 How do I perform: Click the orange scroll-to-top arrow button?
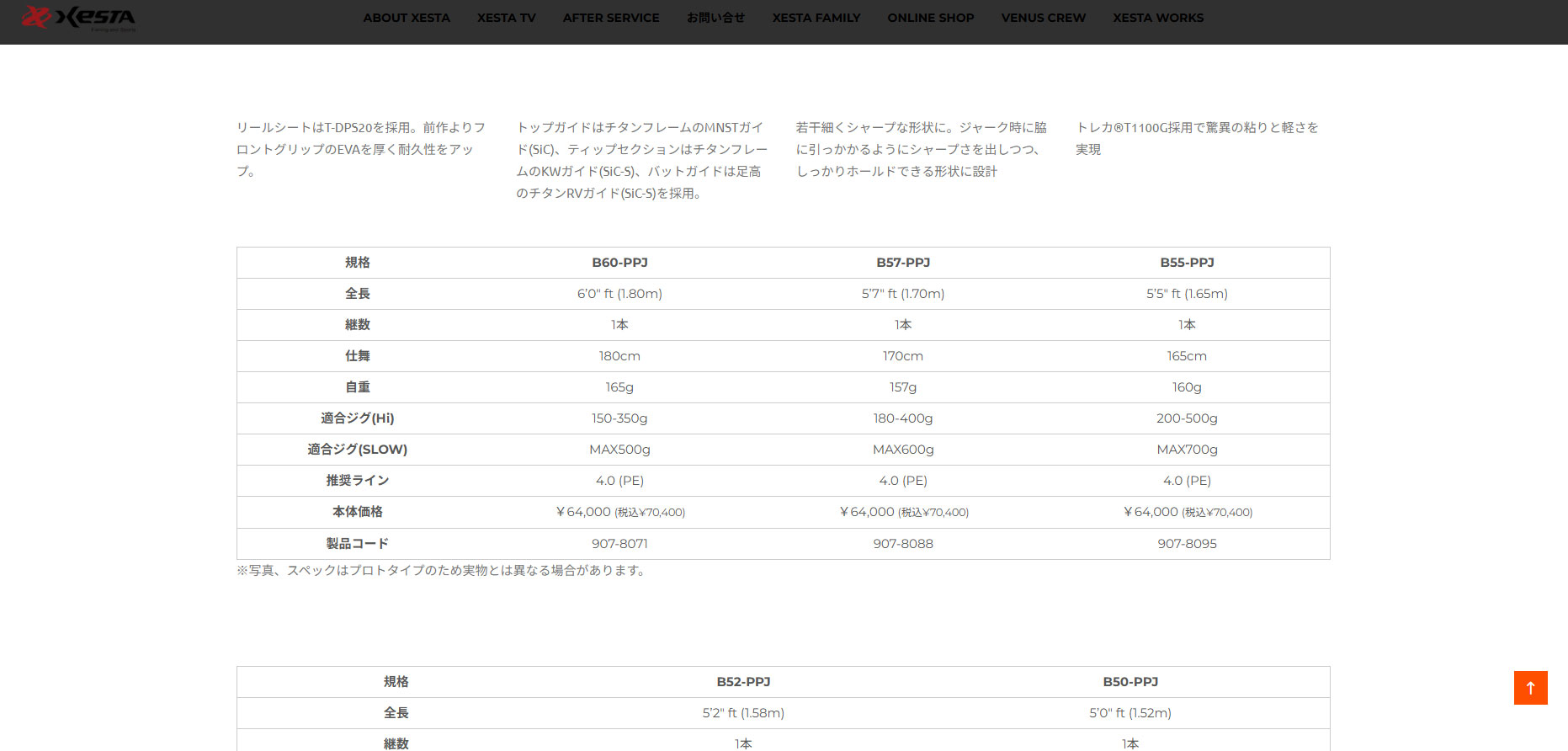(x=1530, y=688)
